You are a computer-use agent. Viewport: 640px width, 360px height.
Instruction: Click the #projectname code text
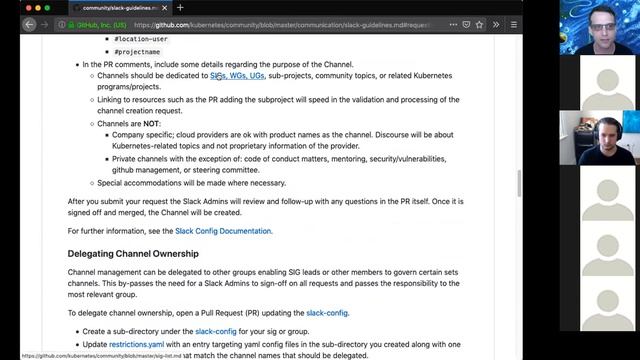coord(137,52)
